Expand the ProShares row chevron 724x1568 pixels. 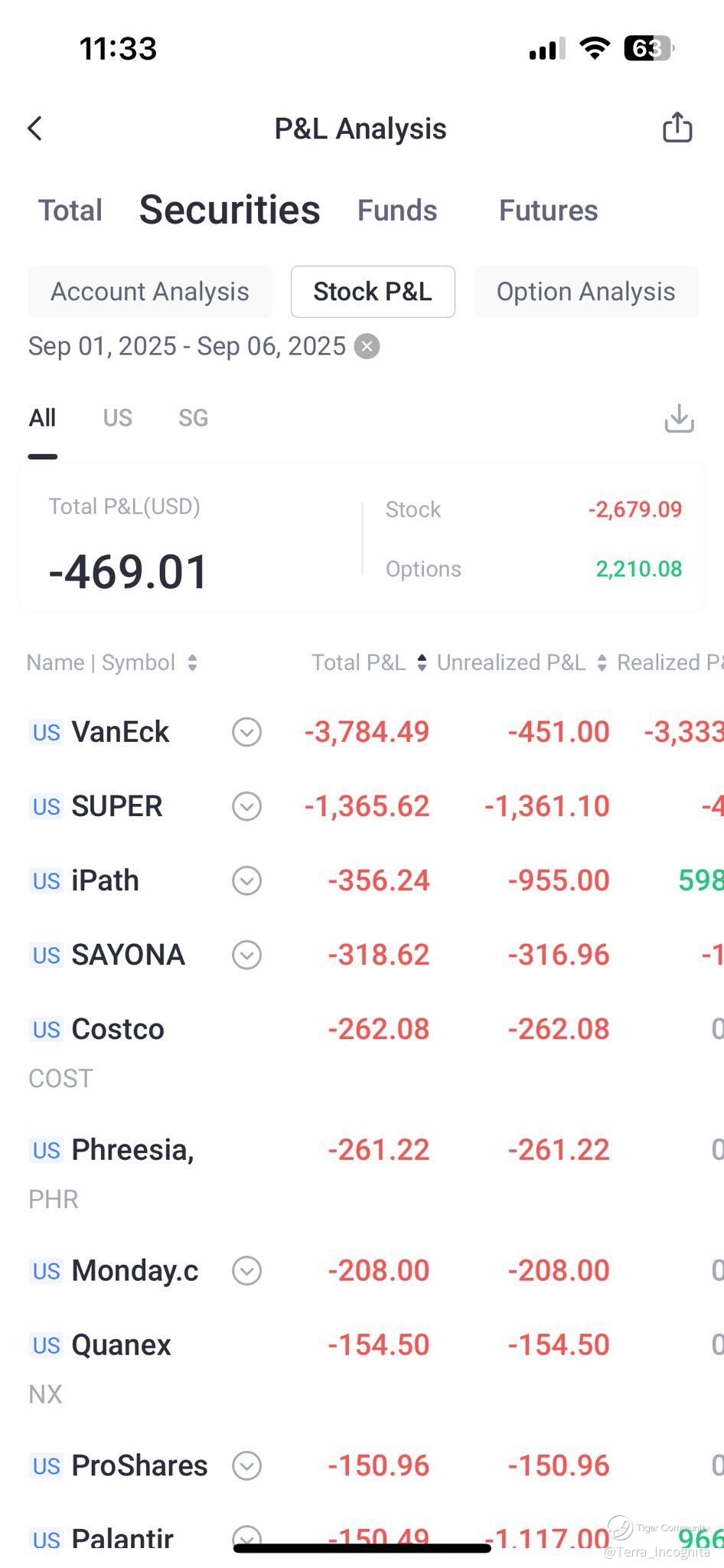(x=246, y=1466)
